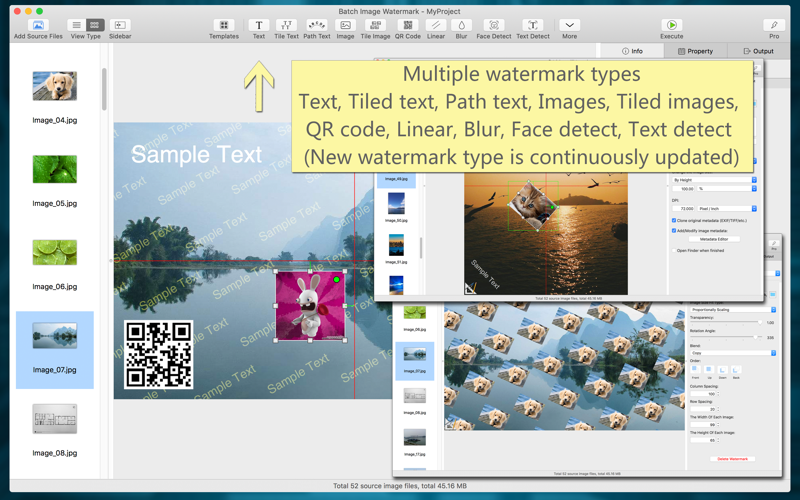This screenshot has width=800, height=500.
Task: Click the green rotation handle on rabbit watermark
Action: 336,280
